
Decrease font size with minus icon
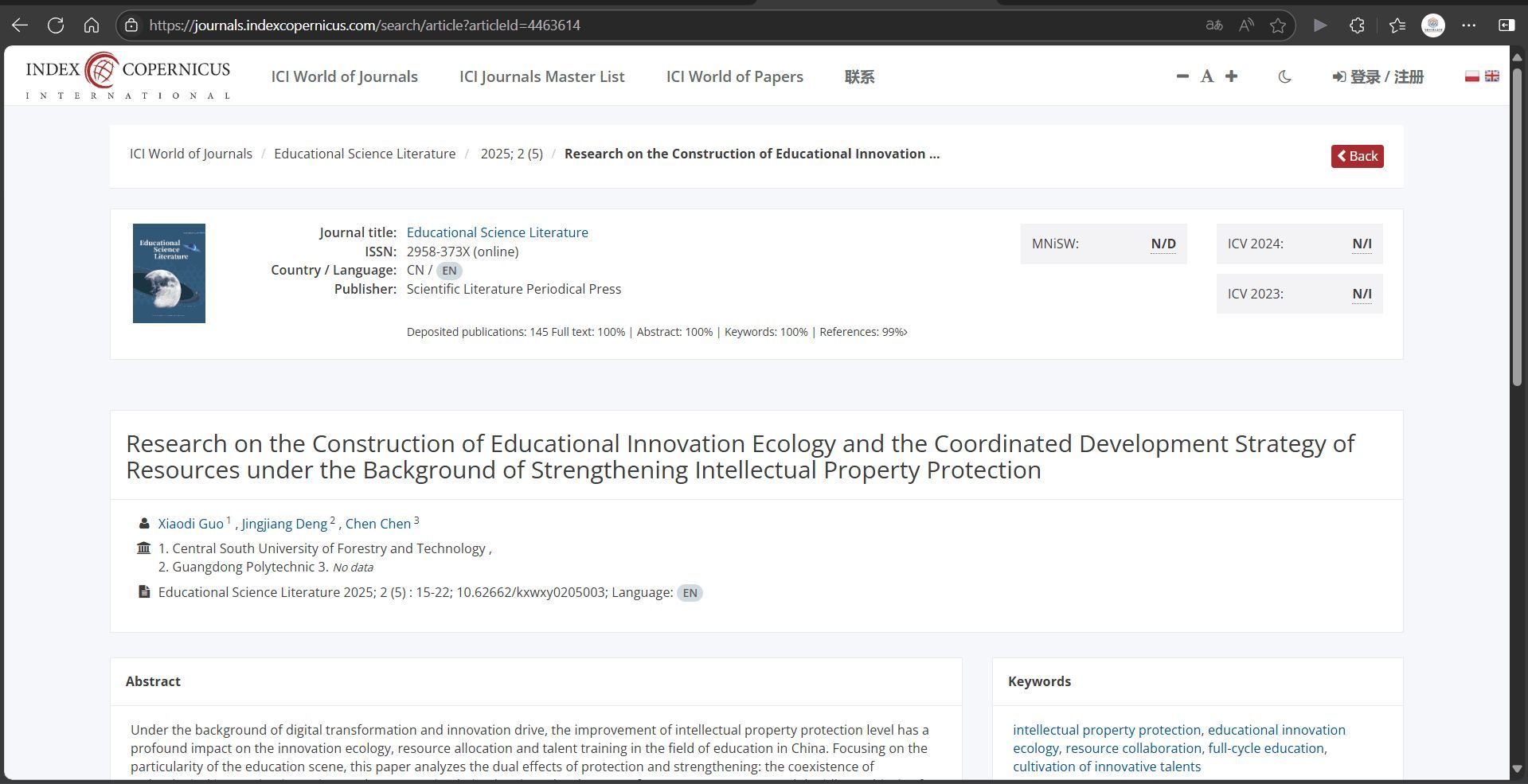coord(1182,76)
